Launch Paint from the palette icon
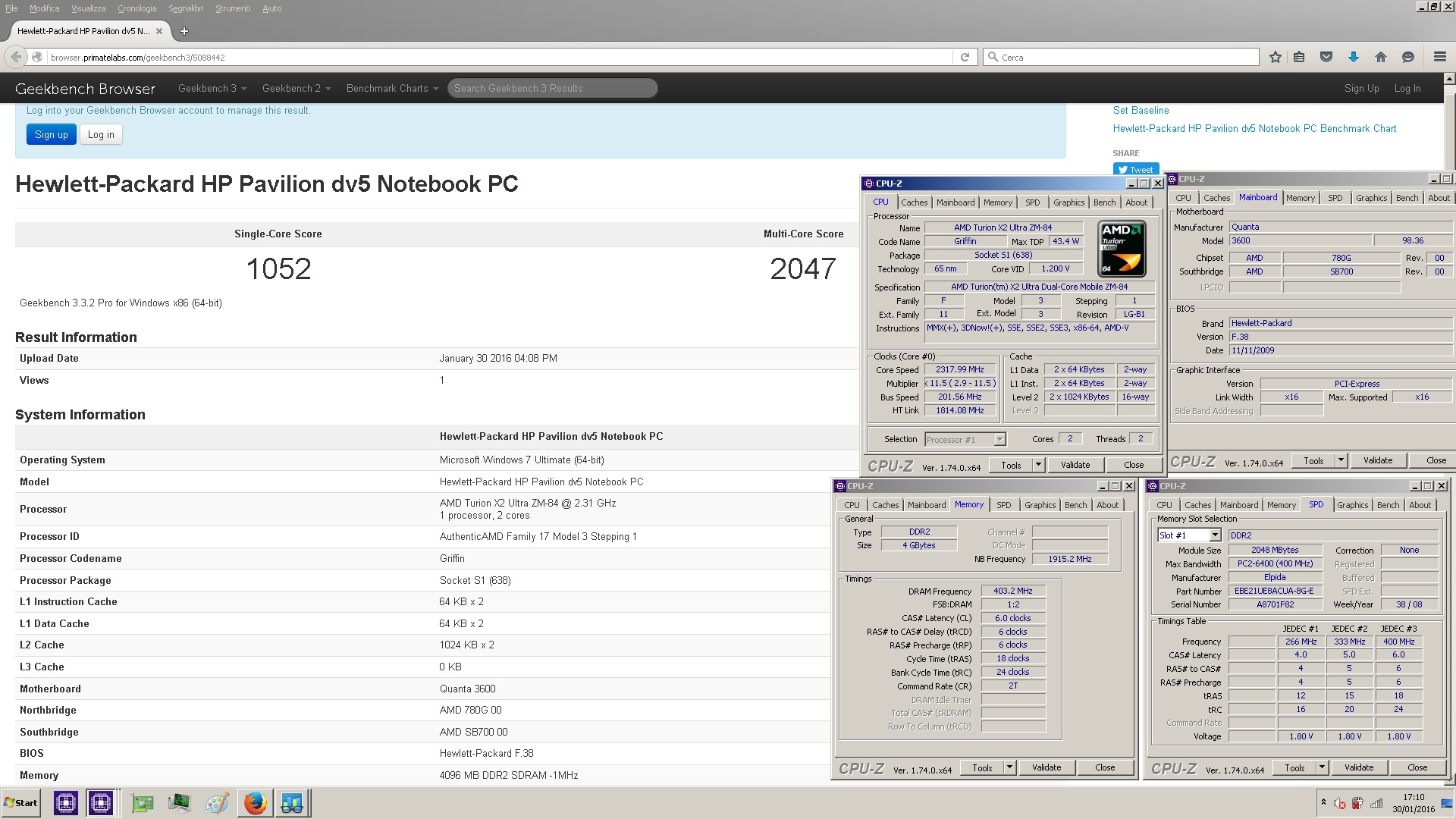 (217, 802)
